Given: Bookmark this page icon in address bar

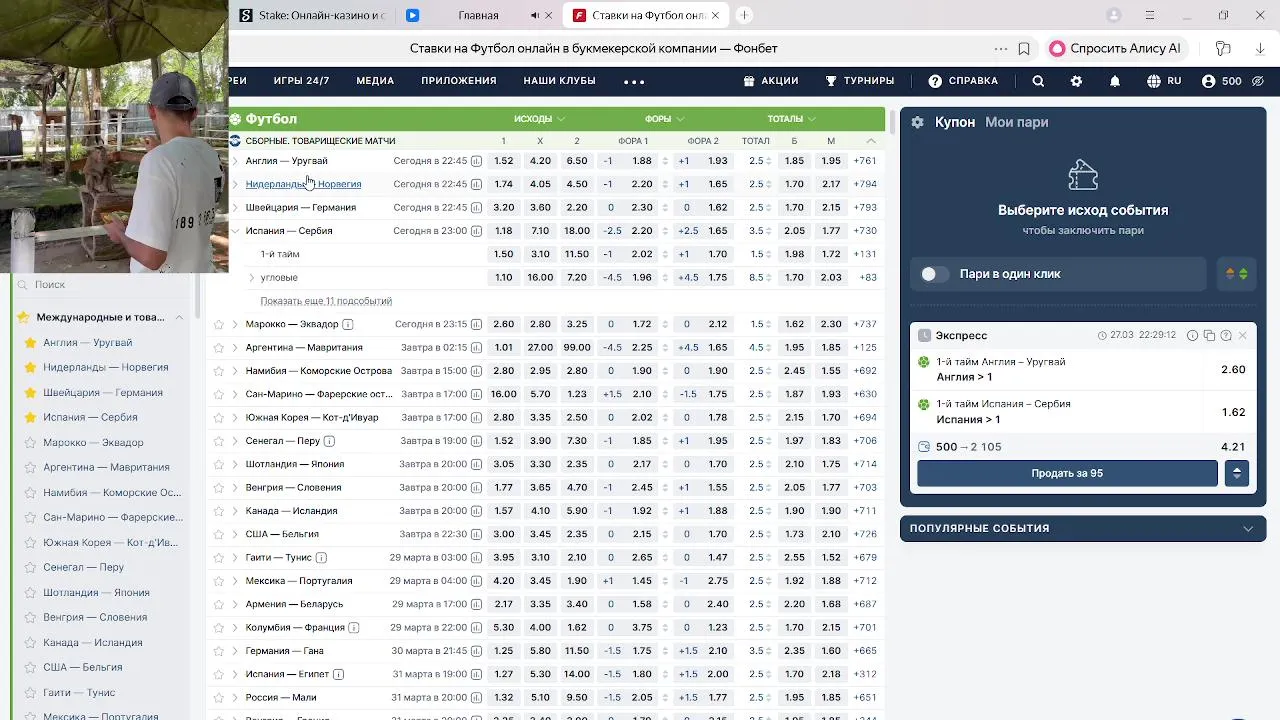Looking at the screenshot, I should (1024, 48).
